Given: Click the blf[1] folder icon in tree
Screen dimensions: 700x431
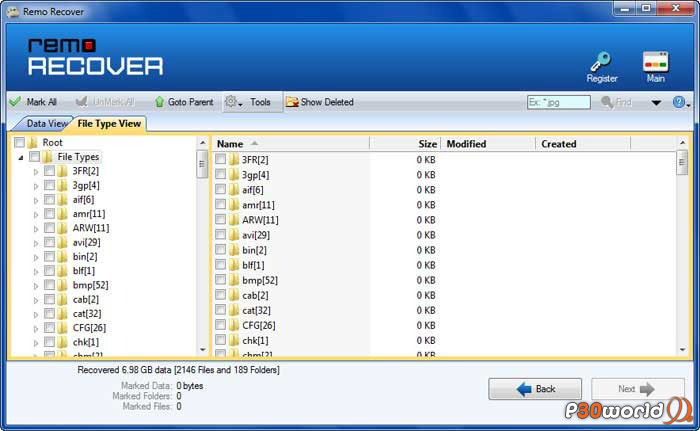Looking at the screenshot, I should click(x=62, y=271).
